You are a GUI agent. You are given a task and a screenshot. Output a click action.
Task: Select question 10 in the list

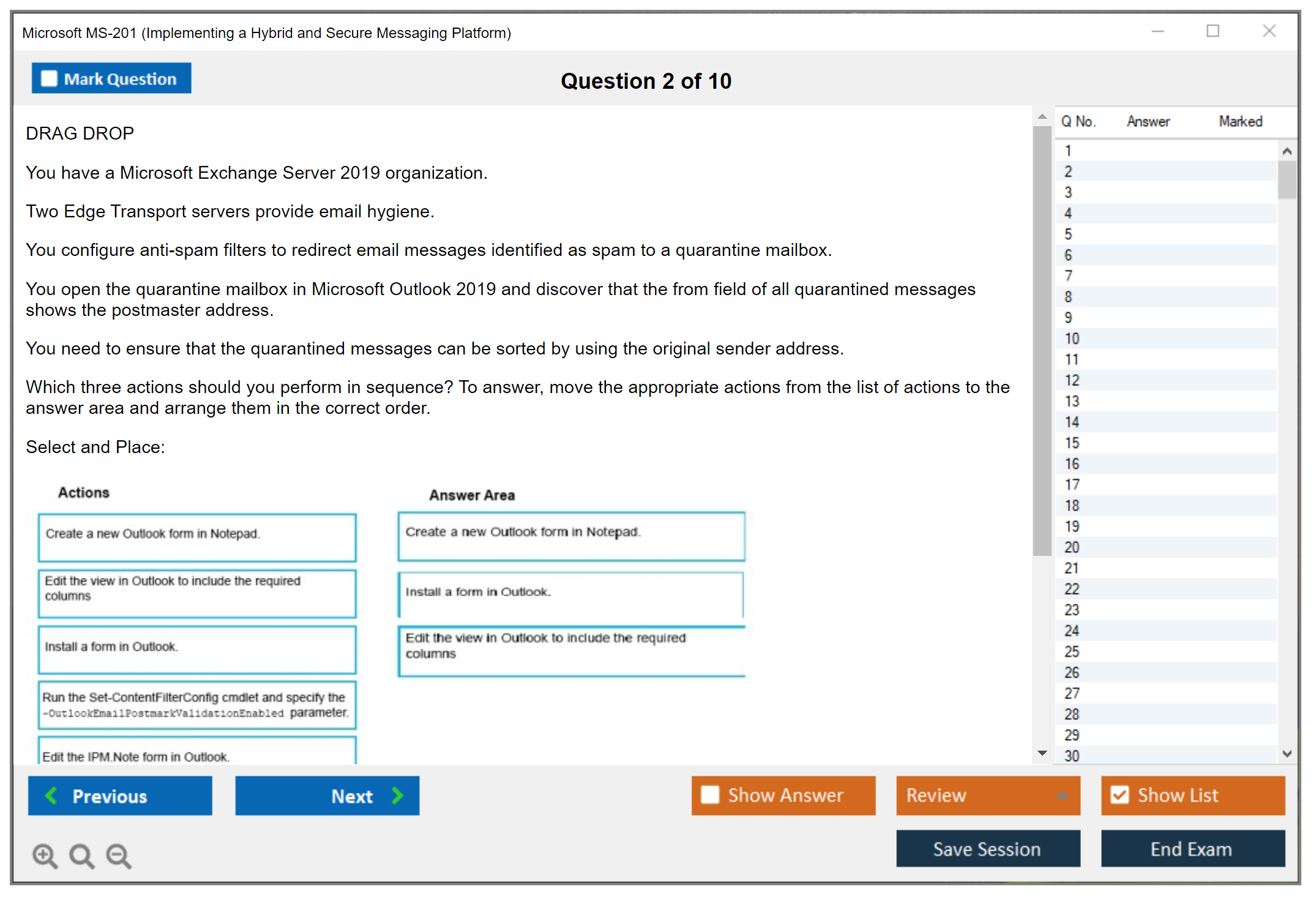tap(1072, 339)
